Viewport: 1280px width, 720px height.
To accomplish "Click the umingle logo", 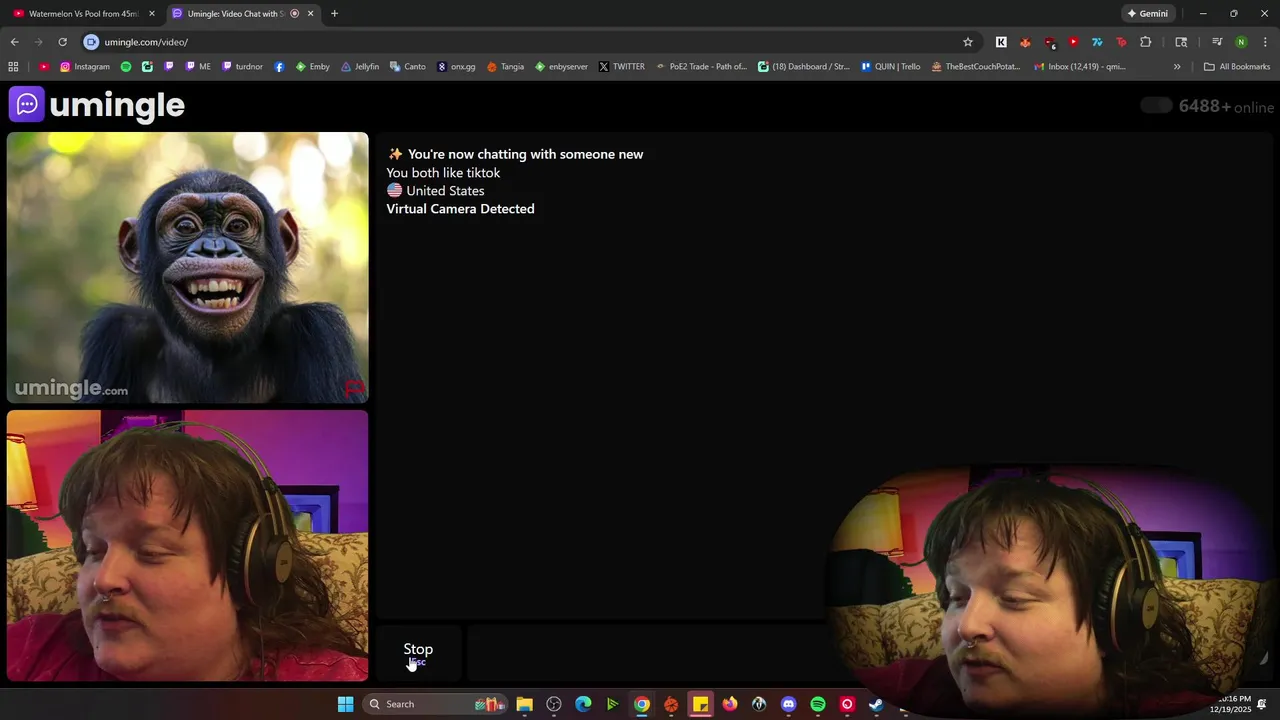I will coord(97,104).
